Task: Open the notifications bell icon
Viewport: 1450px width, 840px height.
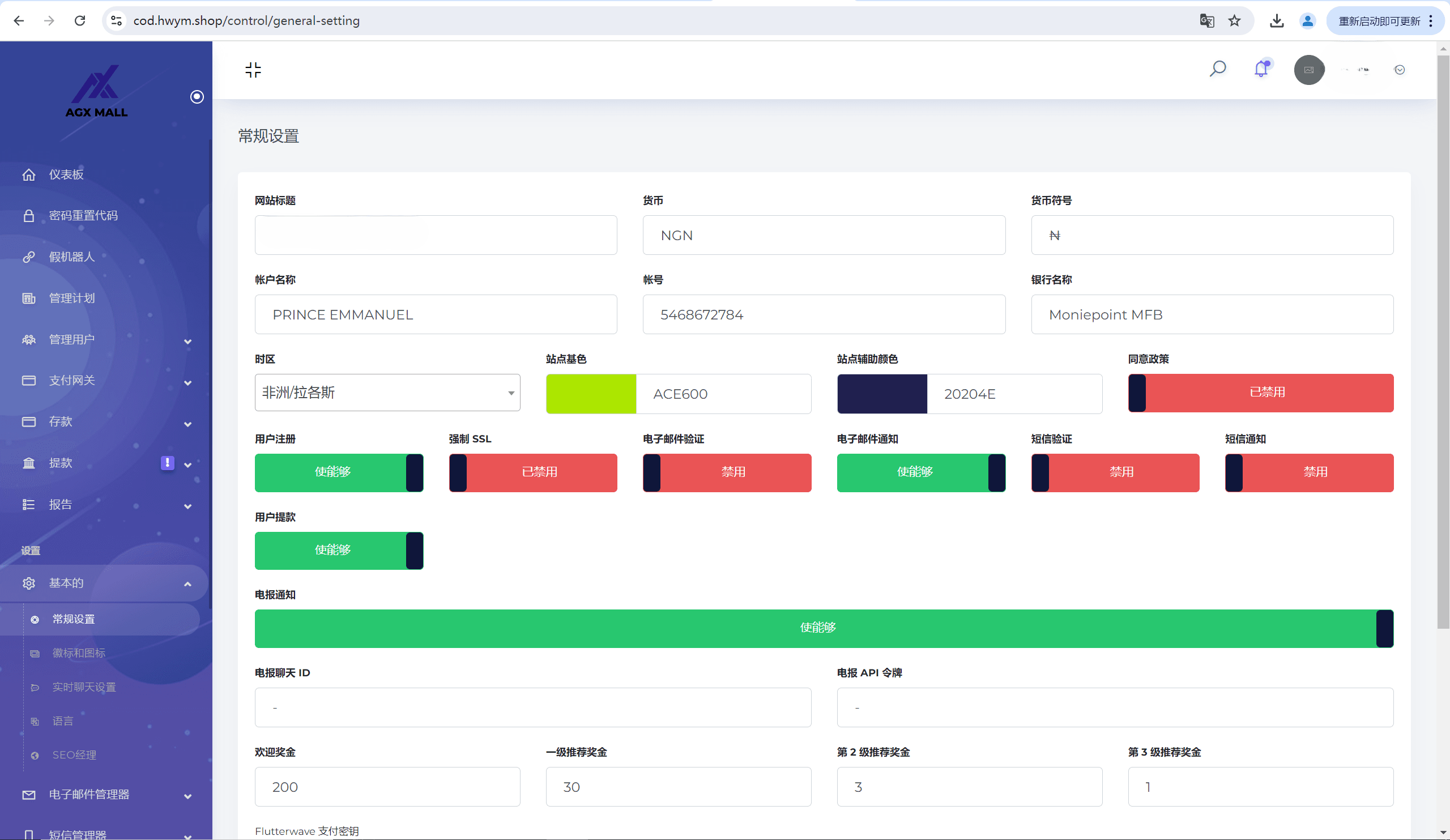Action: (x=1261, y=70)
